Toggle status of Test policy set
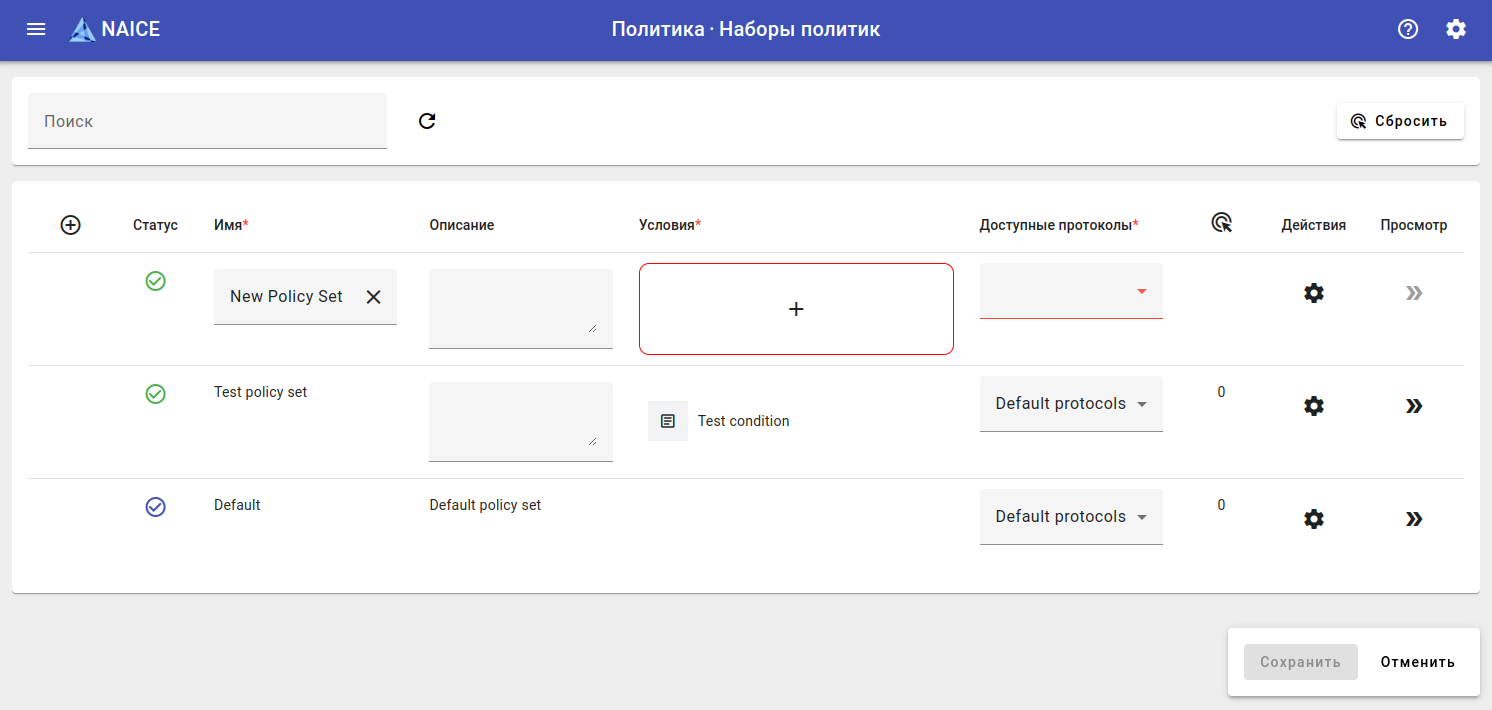The image size is (1492, 710). [155, 394]
